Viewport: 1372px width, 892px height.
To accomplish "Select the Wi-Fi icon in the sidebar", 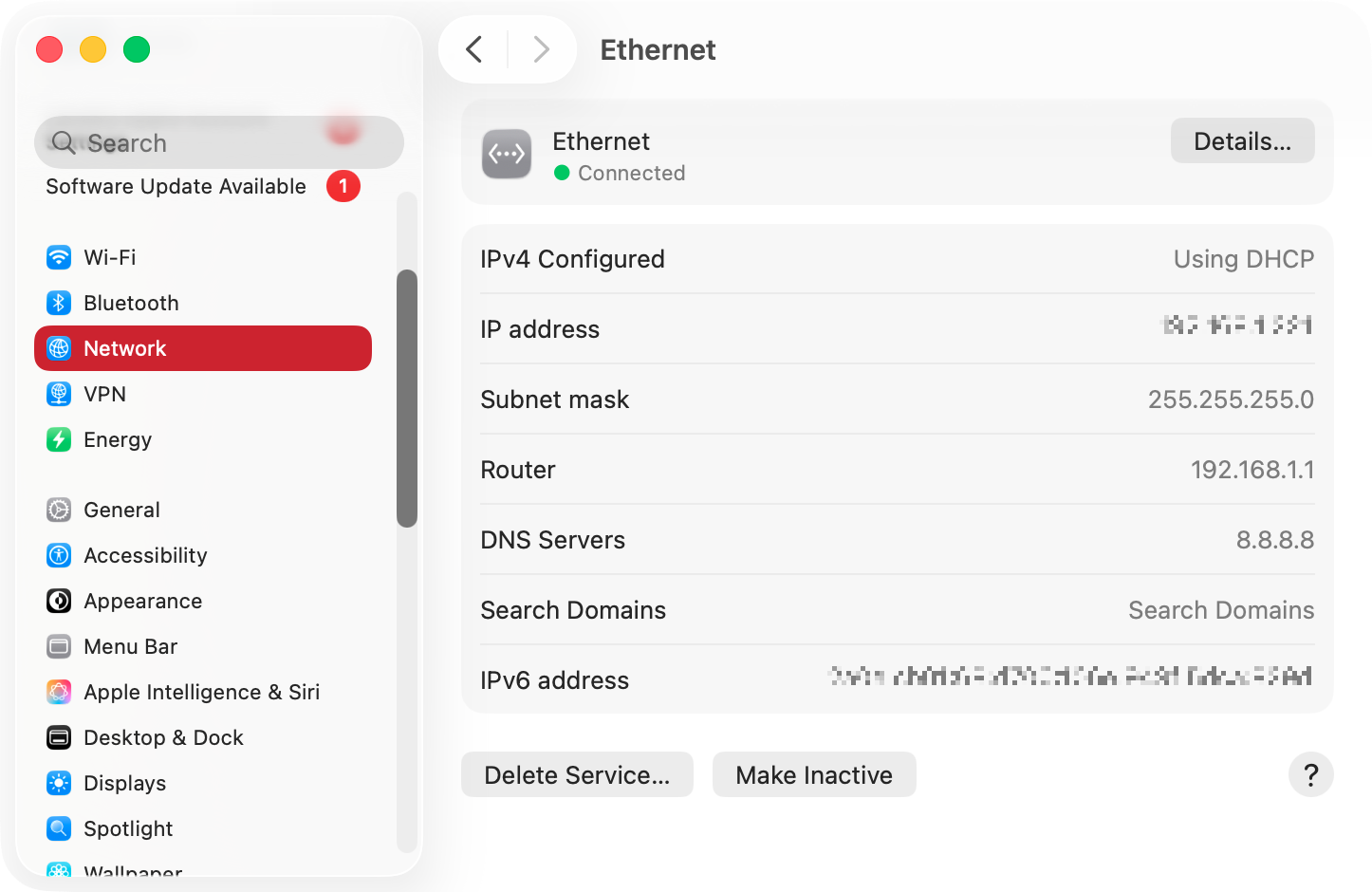I will (x=59, y=257).
